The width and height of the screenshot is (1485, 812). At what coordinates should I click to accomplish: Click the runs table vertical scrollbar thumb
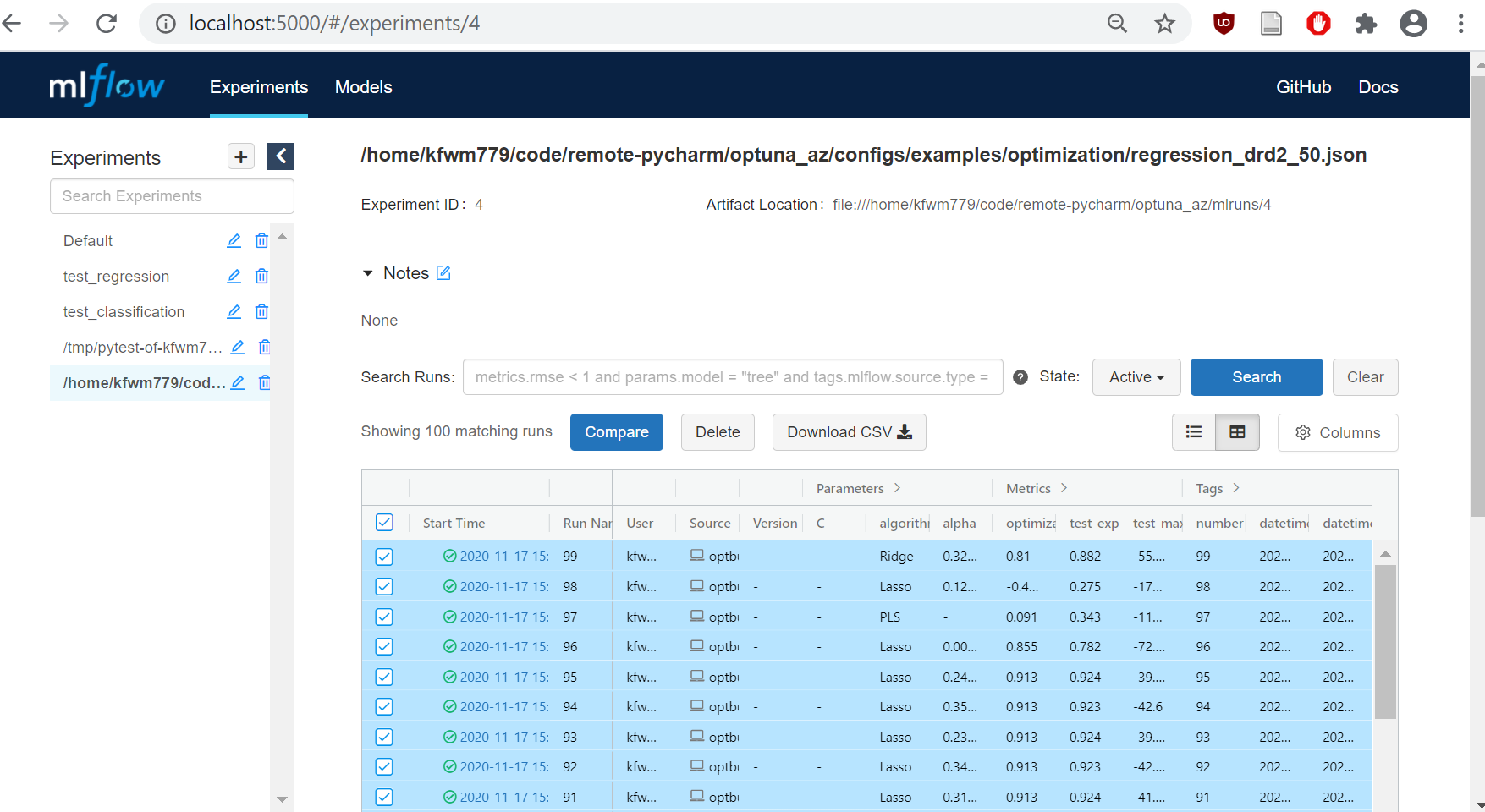[1385, 642]
